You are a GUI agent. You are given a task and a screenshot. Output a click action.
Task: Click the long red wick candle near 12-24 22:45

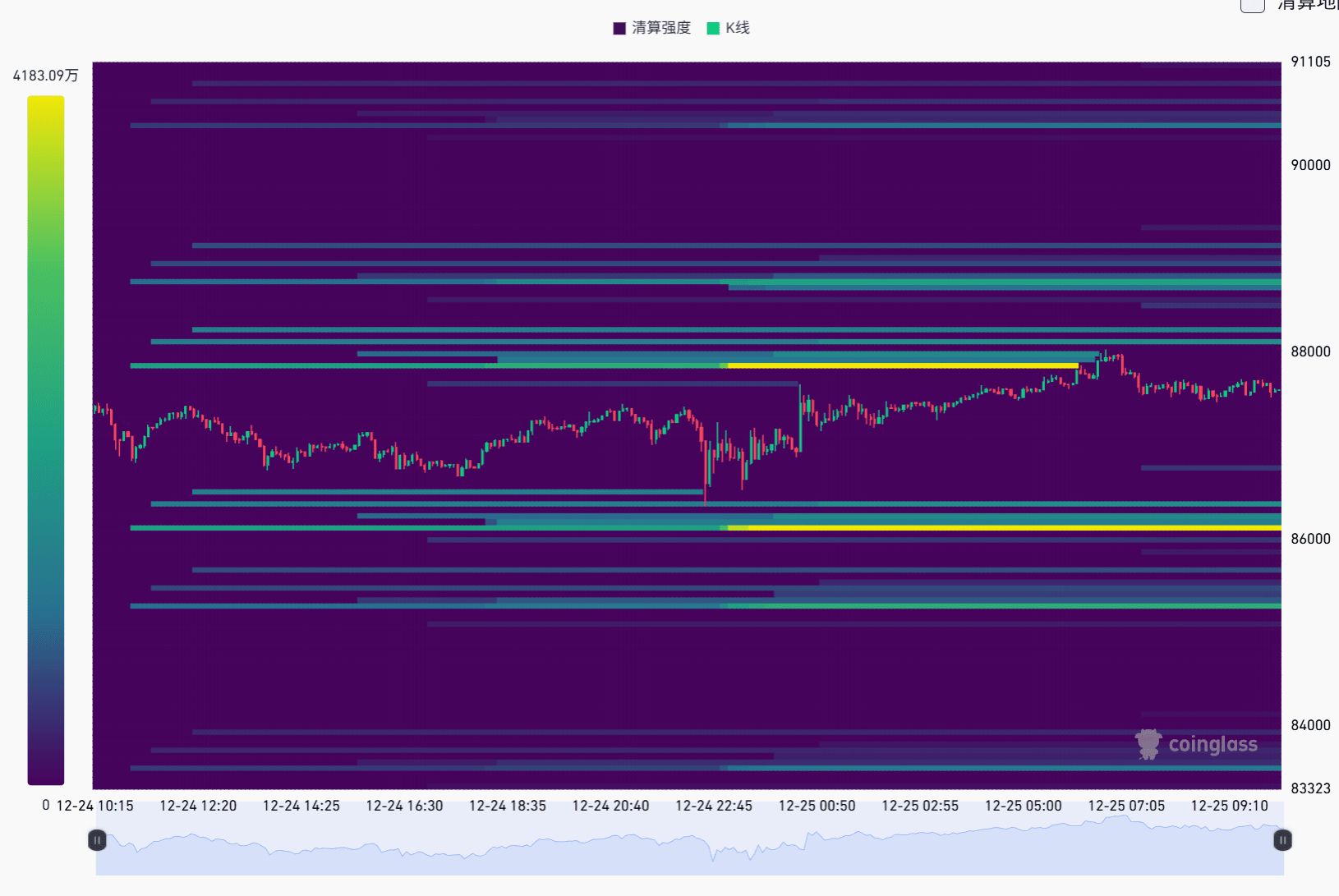click(706, 476)
